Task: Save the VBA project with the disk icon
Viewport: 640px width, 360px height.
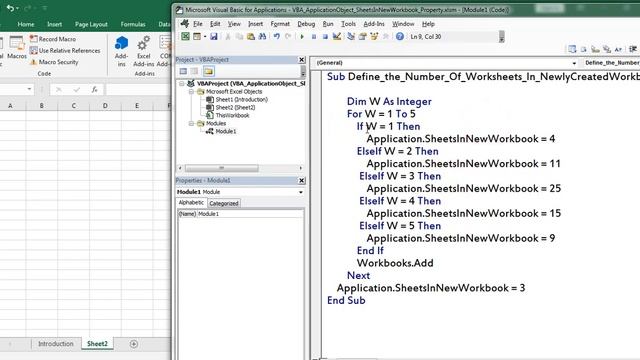Action: point(213,36)
